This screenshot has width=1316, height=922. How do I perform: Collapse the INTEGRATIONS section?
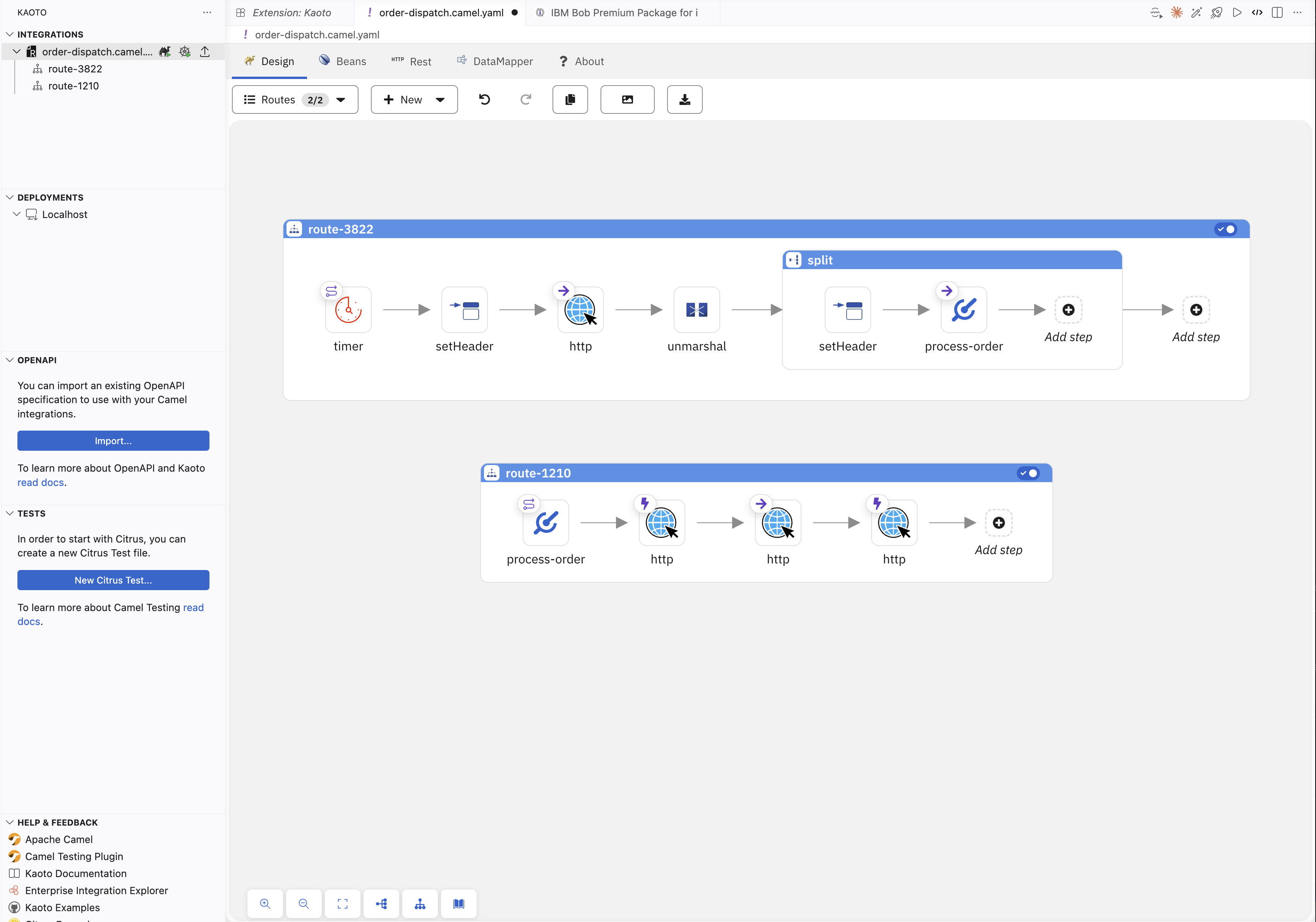pos(10,34)
